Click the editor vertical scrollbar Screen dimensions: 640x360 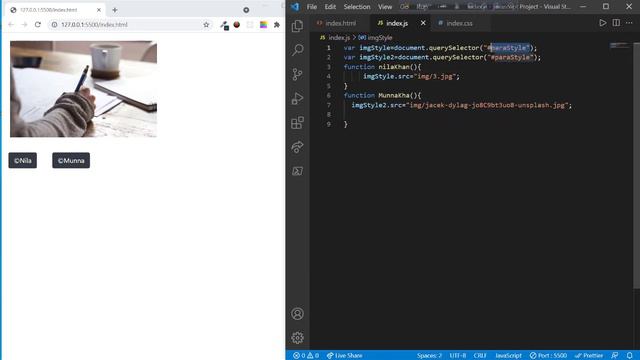point(636,165)
